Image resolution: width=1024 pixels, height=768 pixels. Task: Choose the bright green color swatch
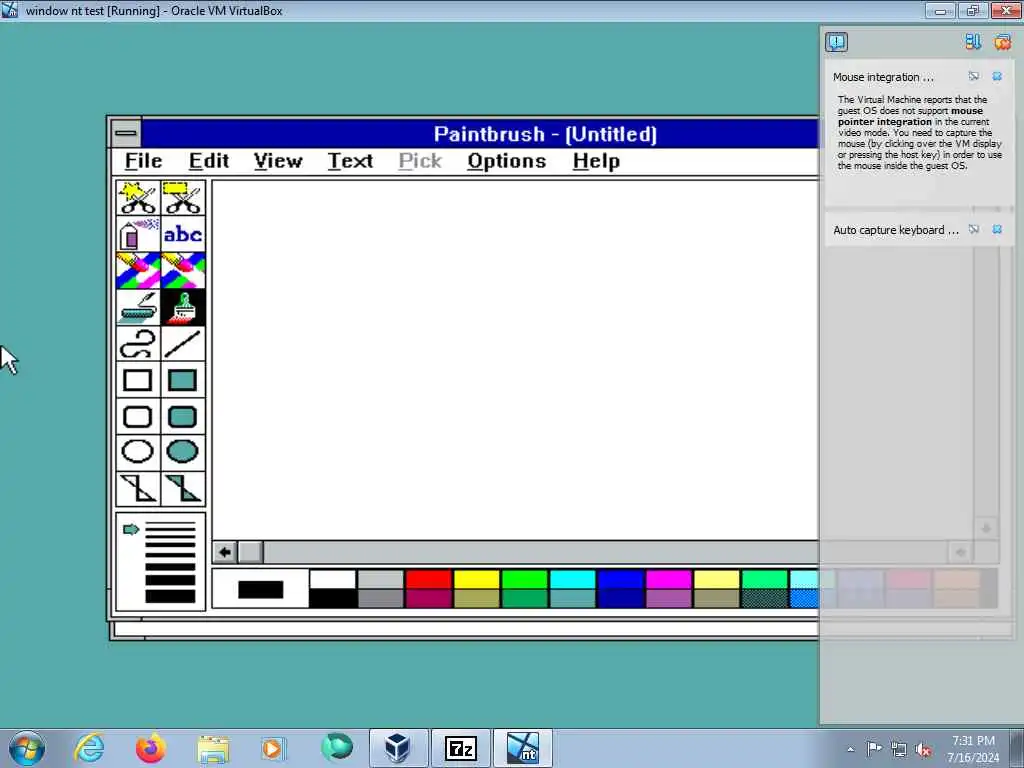(524, 579)
